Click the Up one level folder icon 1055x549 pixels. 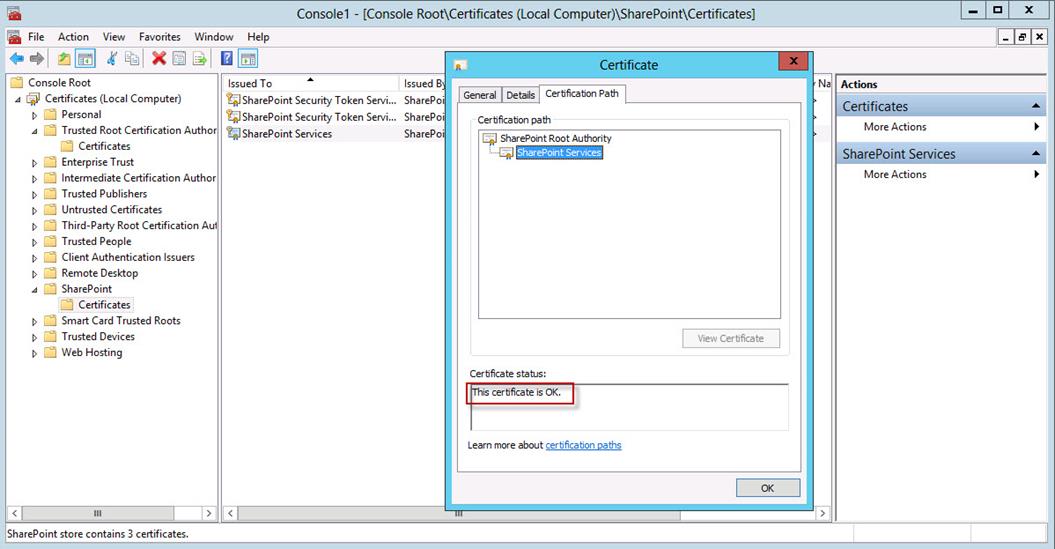click(x=64, y=59)
